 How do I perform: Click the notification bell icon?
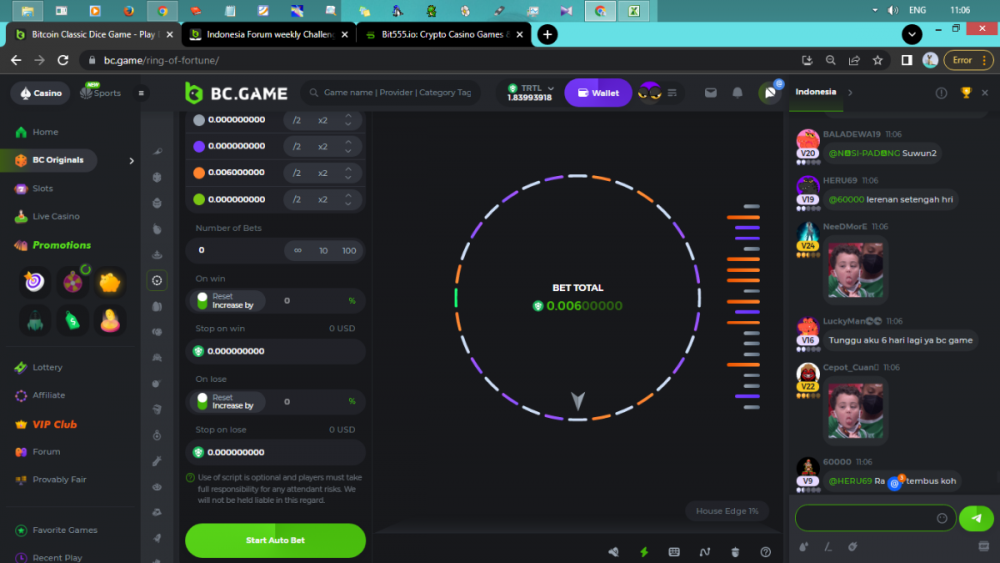tap(738, 93)
